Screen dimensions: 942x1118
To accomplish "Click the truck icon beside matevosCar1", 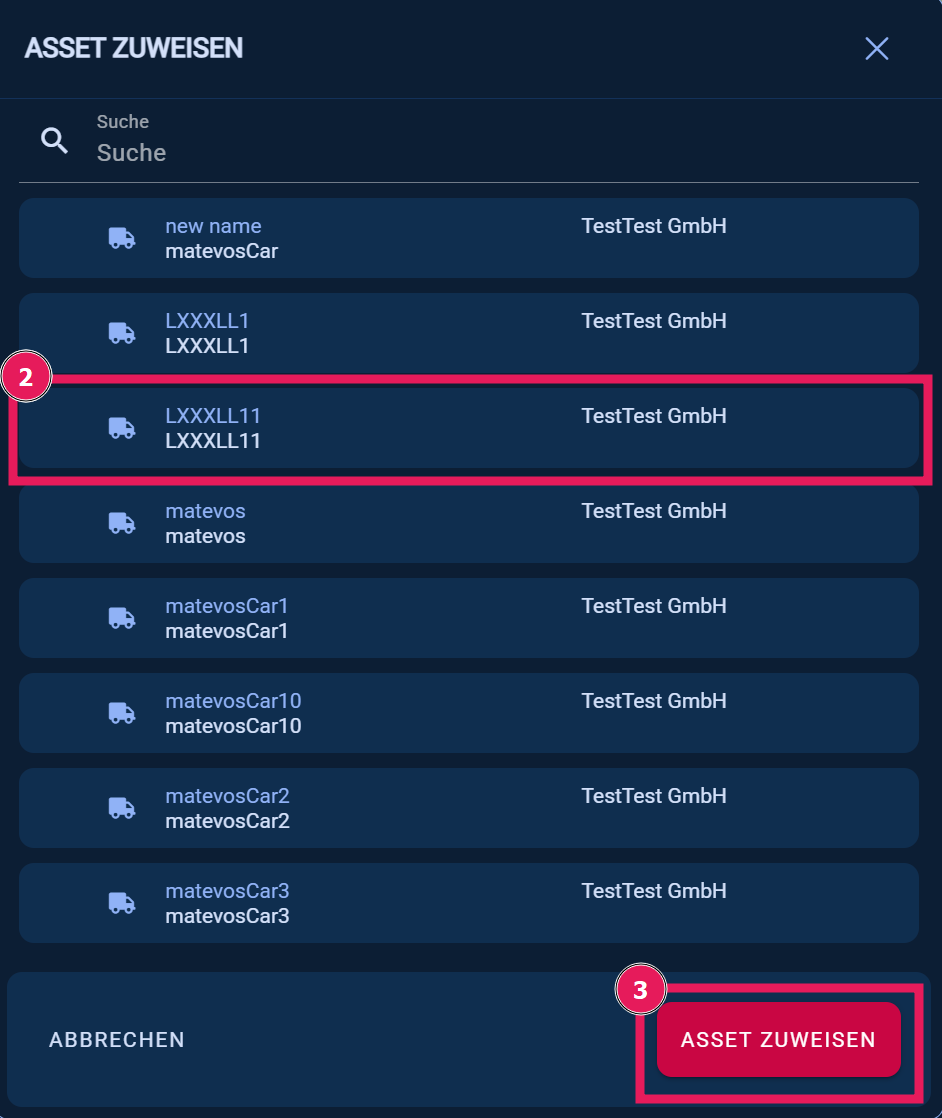I will click(122, 618).
